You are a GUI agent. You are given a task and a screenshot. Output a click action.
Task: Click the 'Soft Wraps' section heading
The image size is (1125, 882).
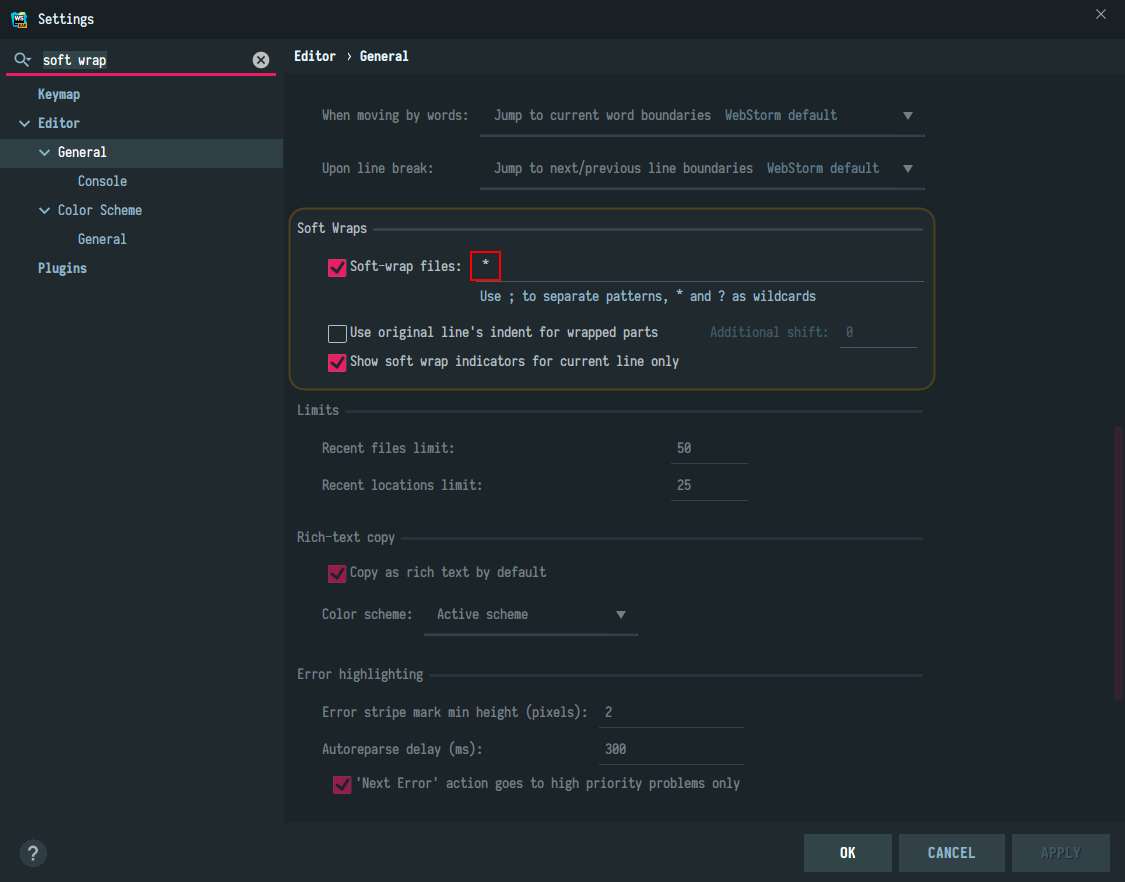tap(331, 228)
